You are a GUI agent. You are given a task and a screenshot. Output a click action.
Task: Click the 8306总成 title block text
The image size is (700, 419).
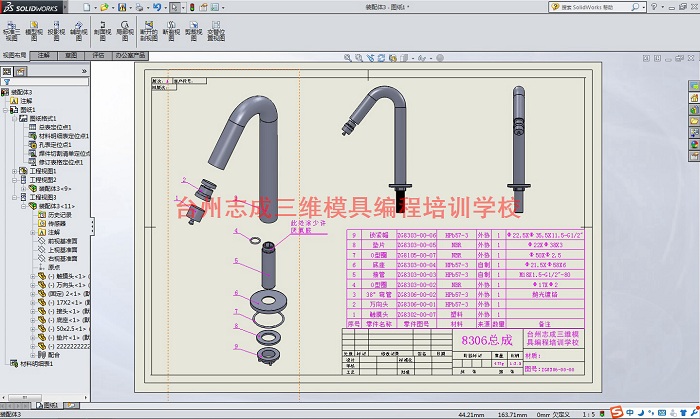[487, 340]
